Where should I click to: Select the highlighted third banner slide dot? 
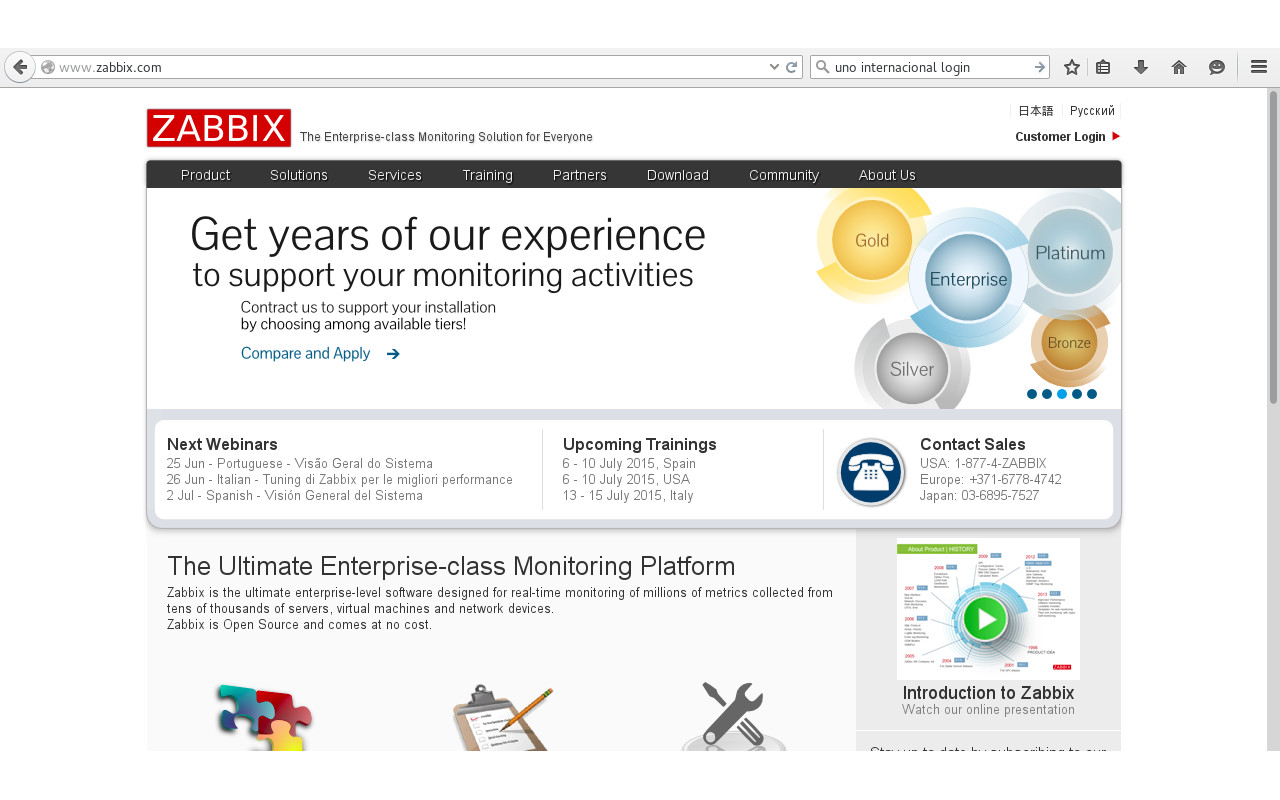click(1062, 394)
